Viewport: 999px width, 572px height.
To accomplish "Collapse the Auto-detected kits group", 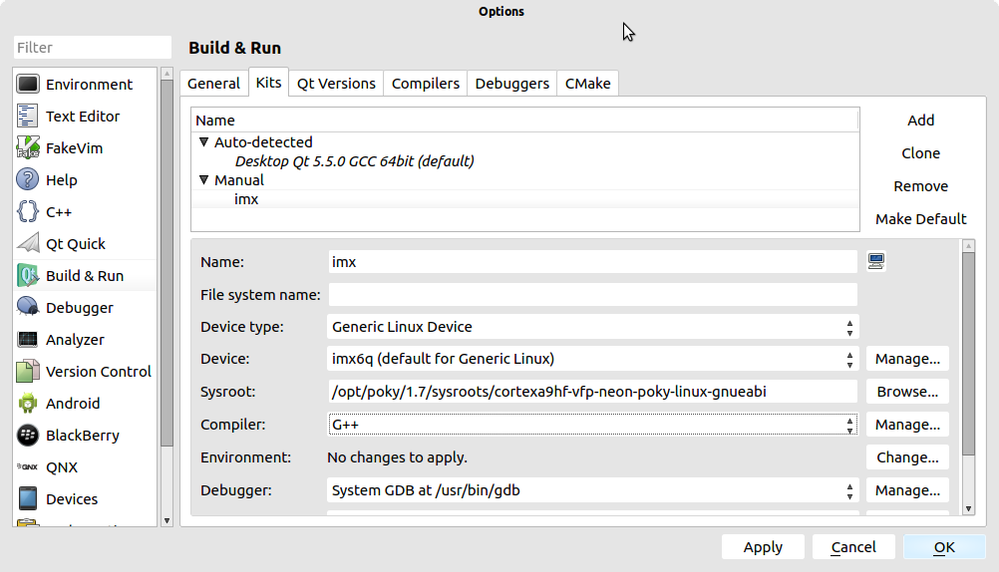I will point(204,143).
